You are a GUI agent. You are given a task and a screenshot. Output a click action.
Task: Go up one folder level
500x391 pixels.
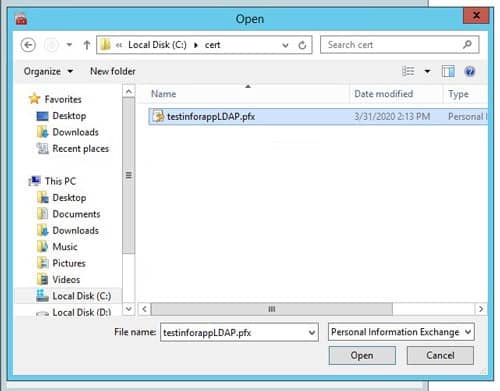[x=87, y=45]
